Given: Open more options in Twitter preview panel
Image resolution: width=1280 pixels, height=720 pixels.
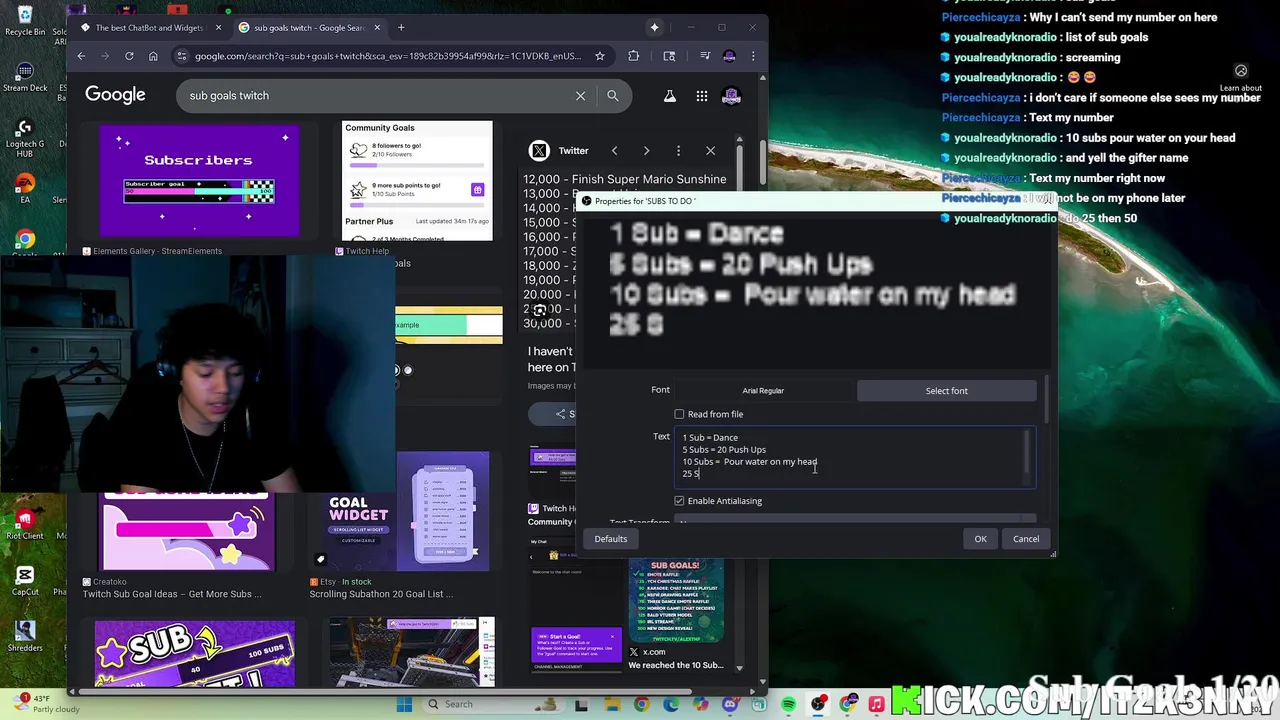Looking at the screenshot, I should (x=678, y=151).
